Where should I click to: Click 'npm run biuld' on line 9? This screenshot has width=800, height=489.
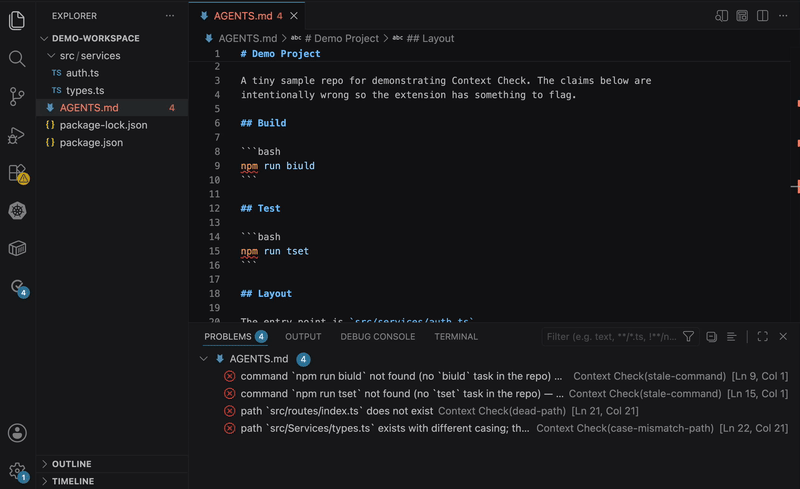point(278,166)
